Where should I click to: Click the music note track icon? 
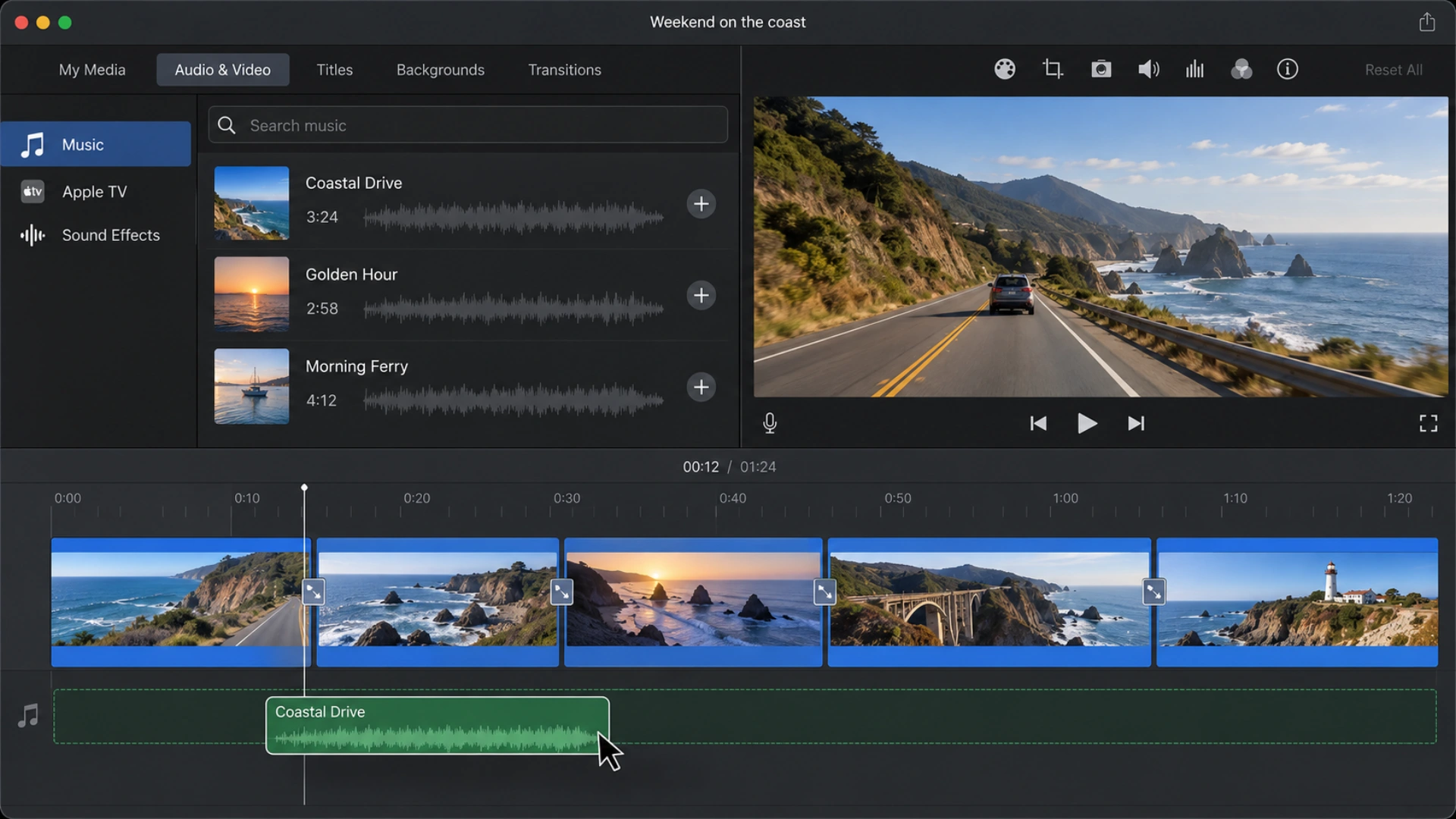pos(28,715)
